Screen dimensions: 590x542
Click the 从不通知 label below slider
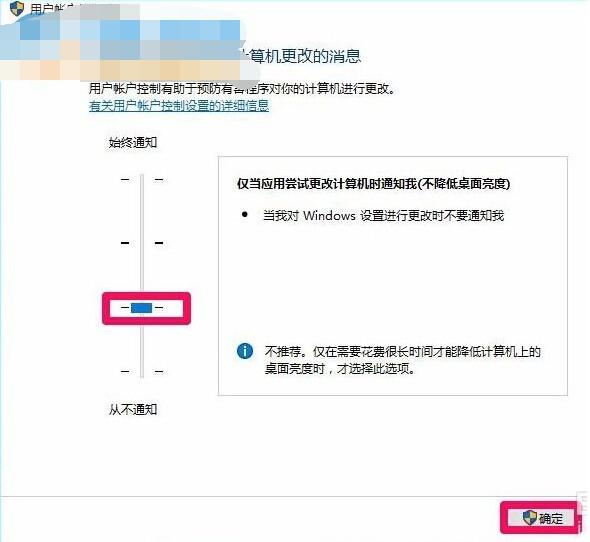click(x=133, y=409)
